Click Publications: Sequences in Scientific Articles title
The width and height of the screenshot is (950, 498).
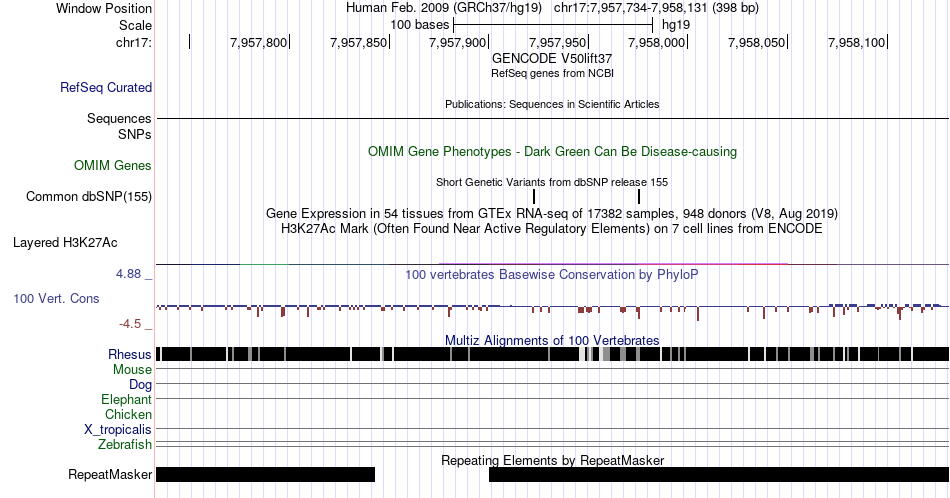coord(552,104)
